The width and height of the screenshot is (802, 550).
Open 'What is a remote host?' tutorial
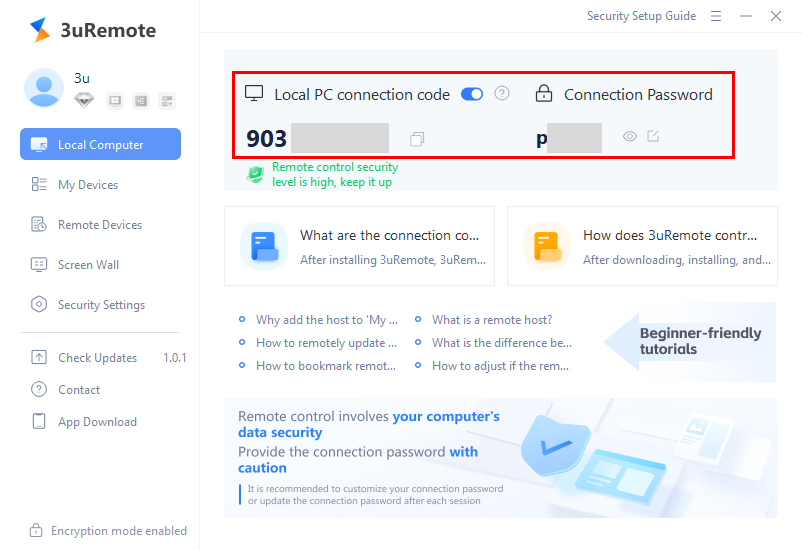point(492,320)
